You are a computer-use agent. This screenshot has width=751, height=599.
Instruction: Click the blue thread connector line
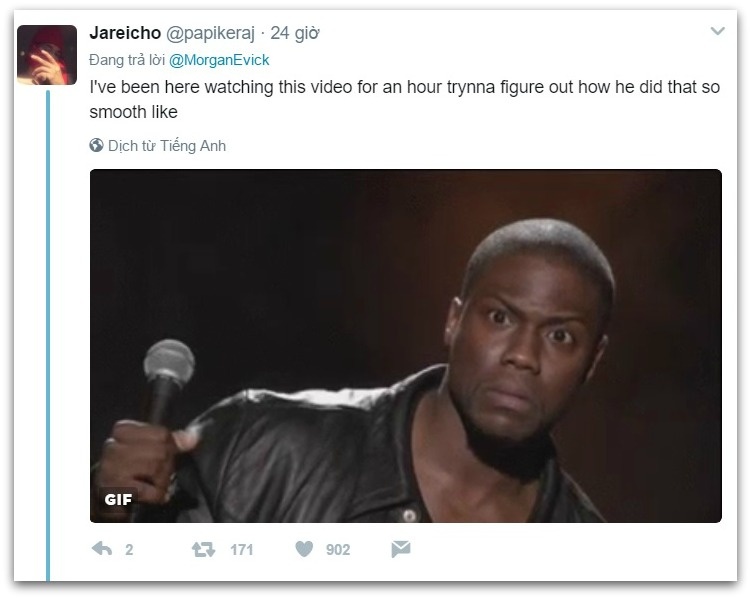48,335
